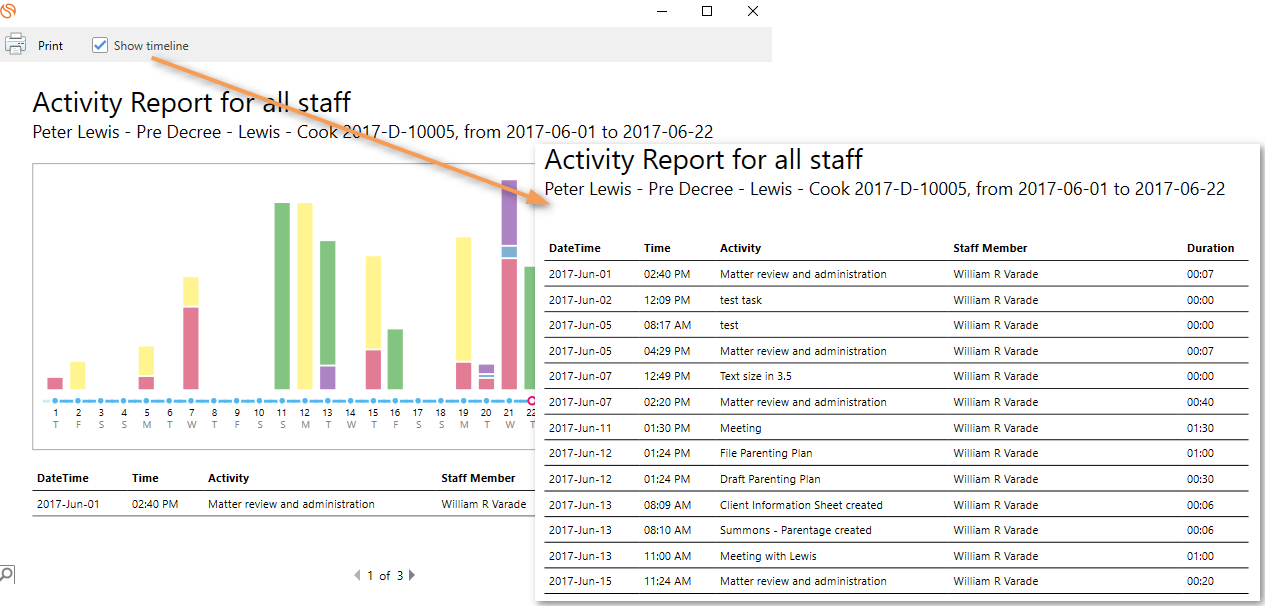Click the Activity column header in right table

click(x=740, y=248)
